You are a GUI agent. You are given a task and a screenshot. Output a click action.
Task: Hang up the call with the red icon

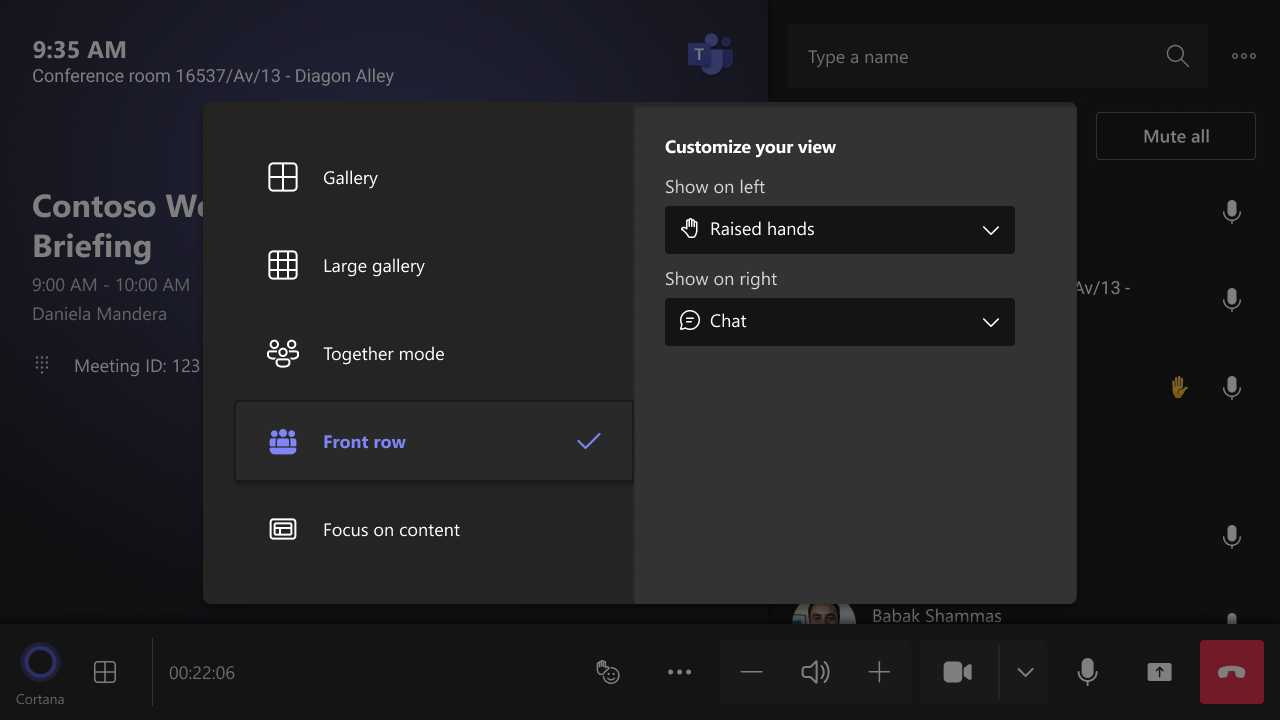(x=1231, y=672)
